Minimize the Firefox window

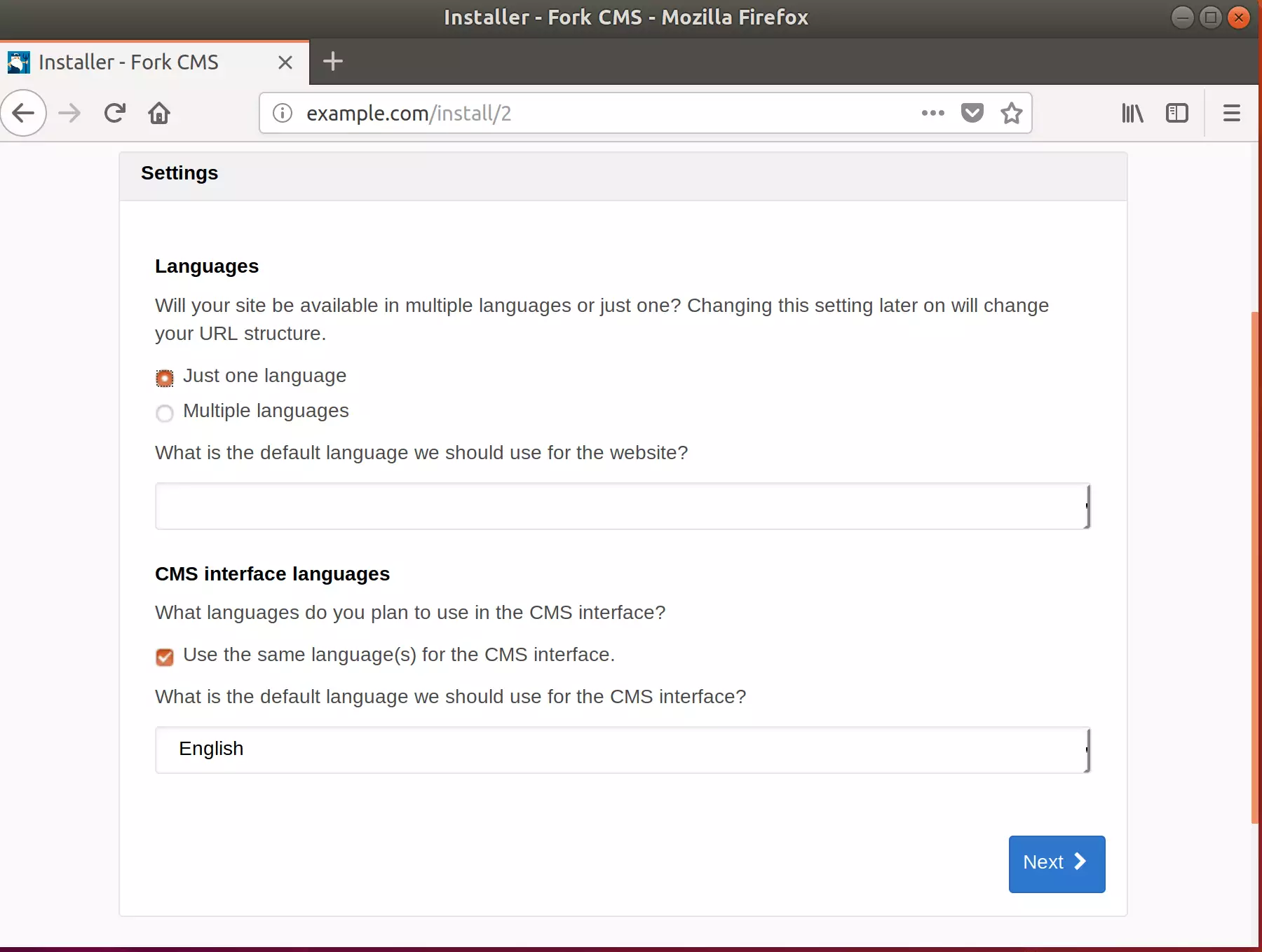[x=1182, y=17]
